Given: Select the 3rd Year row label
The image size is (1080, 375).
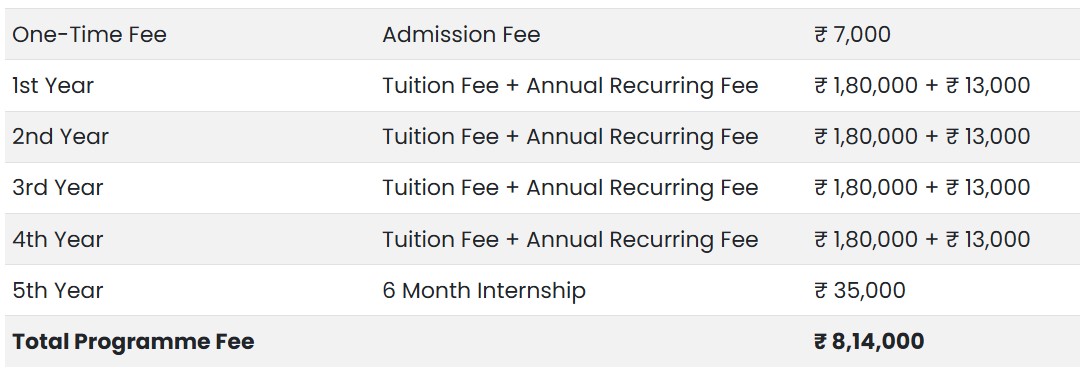Looking at the screenshot, I should click(58, 188).
